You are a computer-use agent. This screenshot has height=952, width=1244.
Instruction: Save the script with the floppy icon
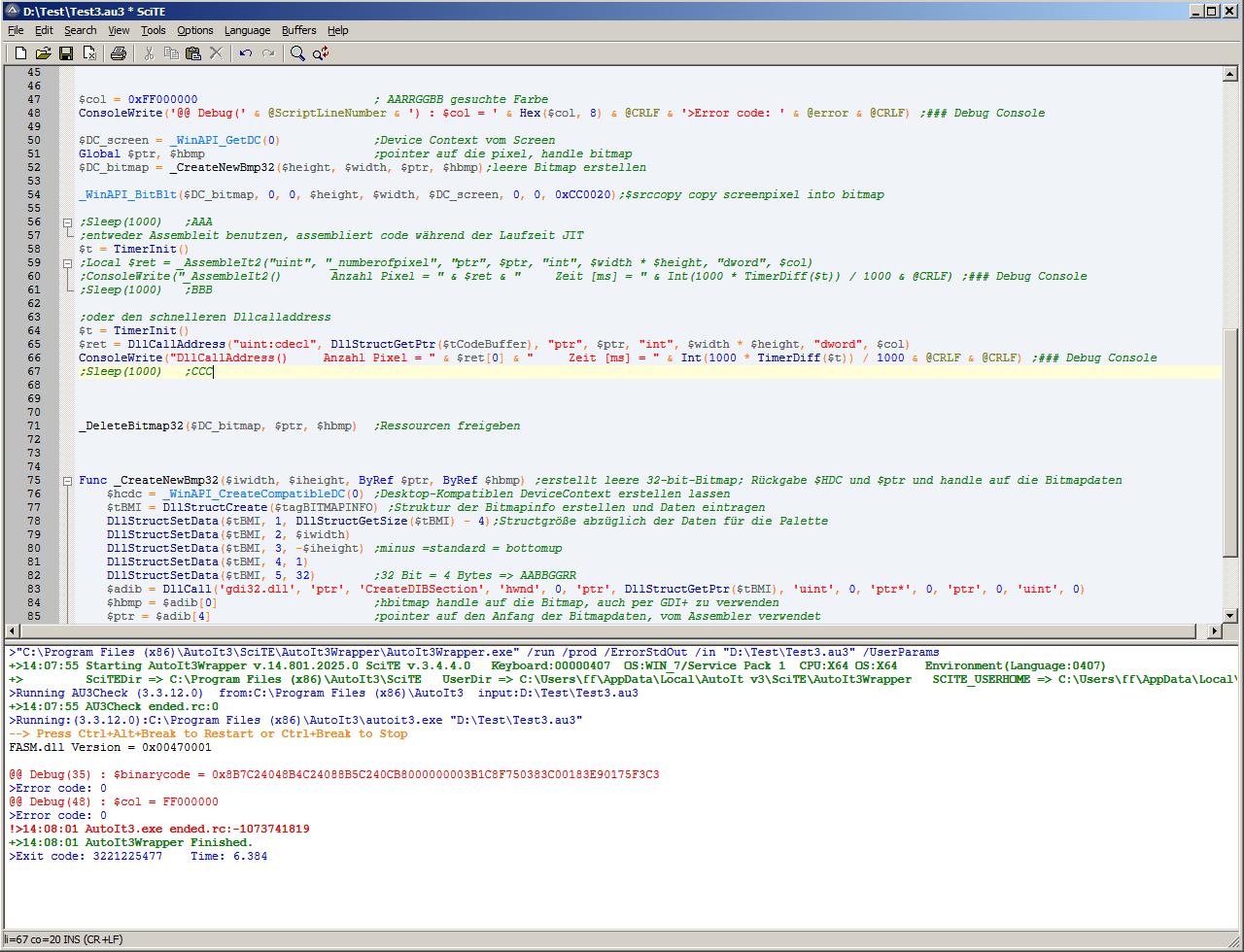point(66,53)
